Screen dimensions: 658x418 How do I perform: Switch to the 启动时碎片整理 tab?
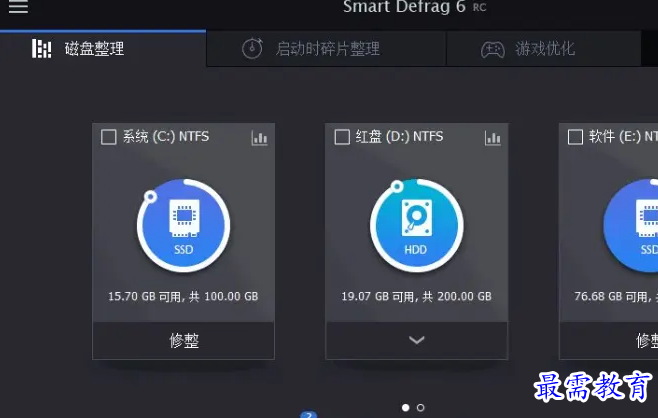click(326, 49)
